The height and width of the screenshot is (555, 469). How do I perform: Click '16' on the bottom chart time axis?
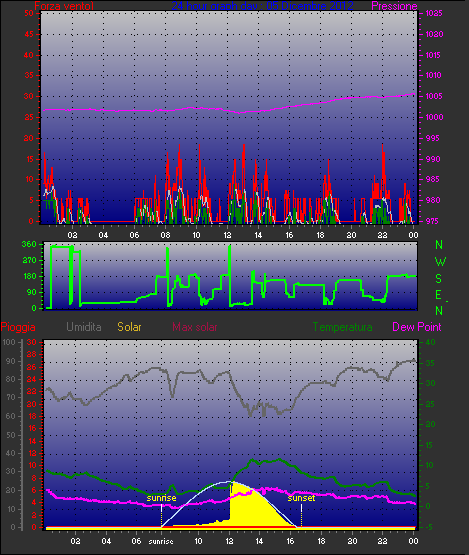point(290,541)
